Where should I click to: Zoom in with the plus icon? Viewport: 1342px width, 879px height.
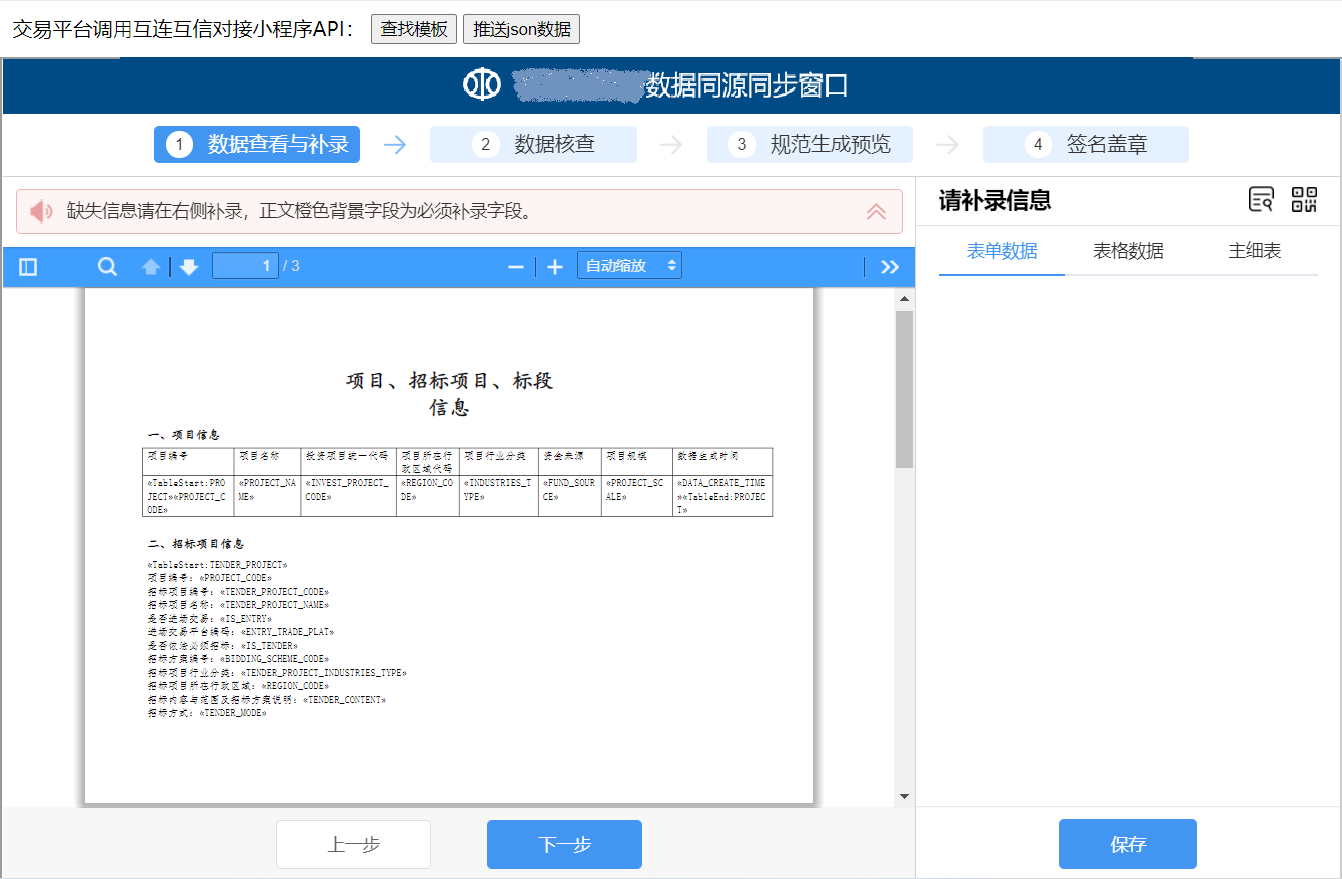coord(555,267)
